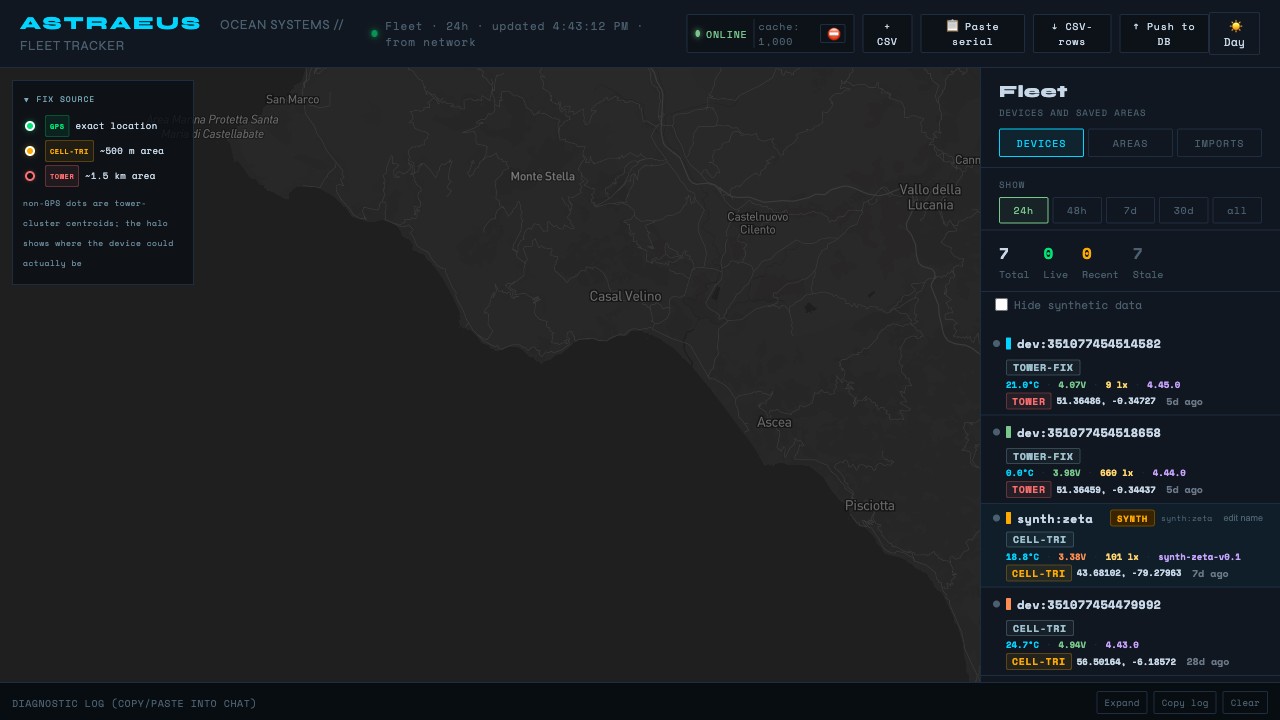This screenshot has width=1280, height=720.
Task: Click the green fleet status dot in header
Action: (374, 34)
